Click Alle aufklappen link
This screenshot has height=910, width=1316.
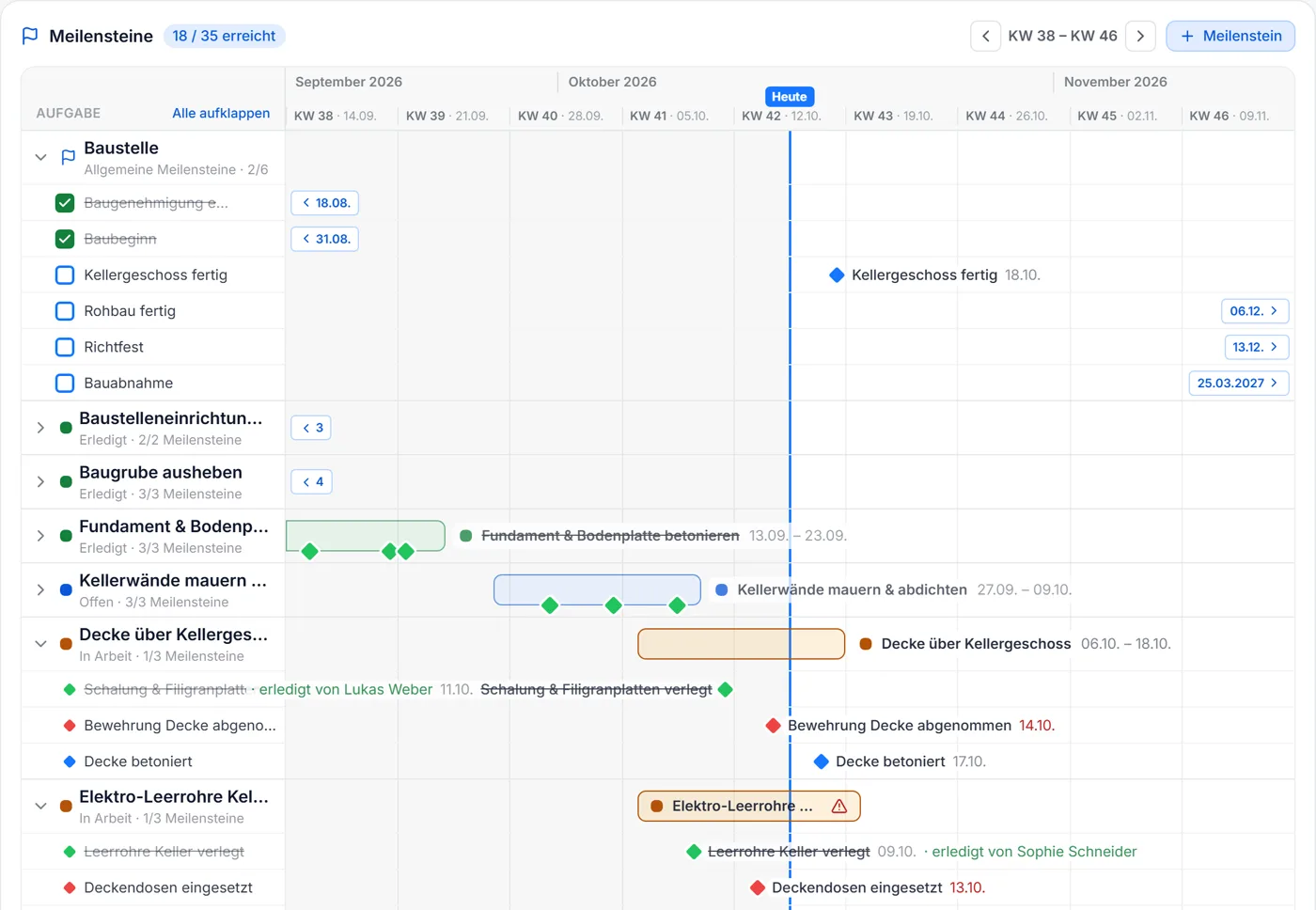click(x=221, y=113)
